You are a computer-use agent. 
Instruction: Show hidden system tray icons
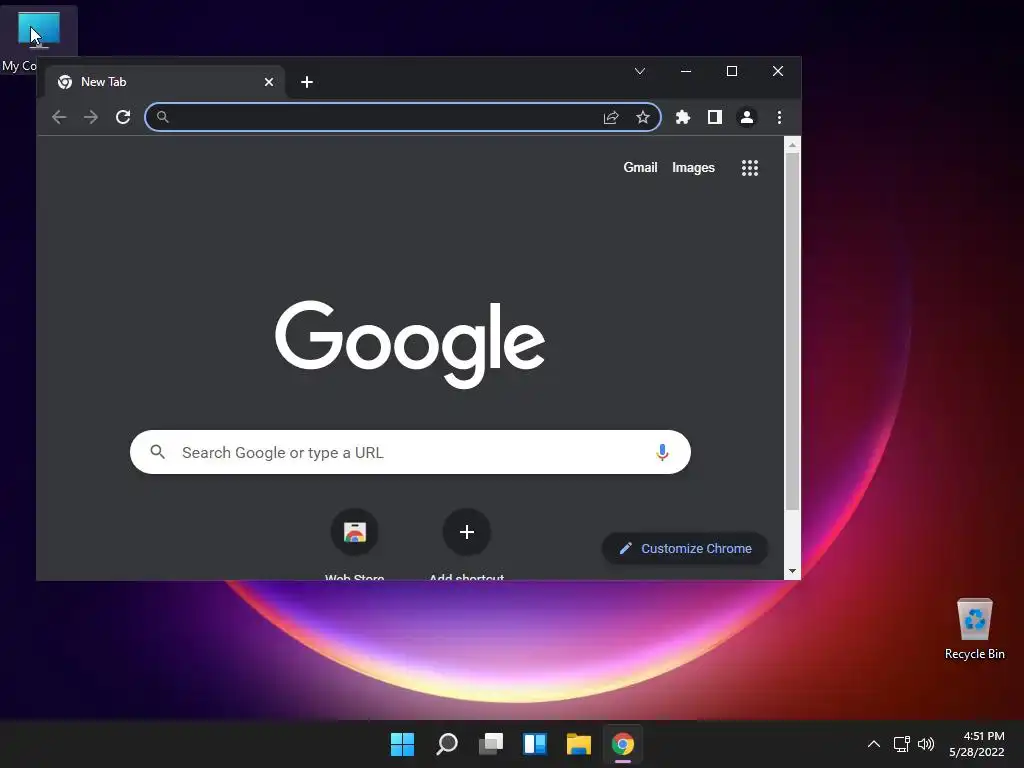(x=874, y=744)
